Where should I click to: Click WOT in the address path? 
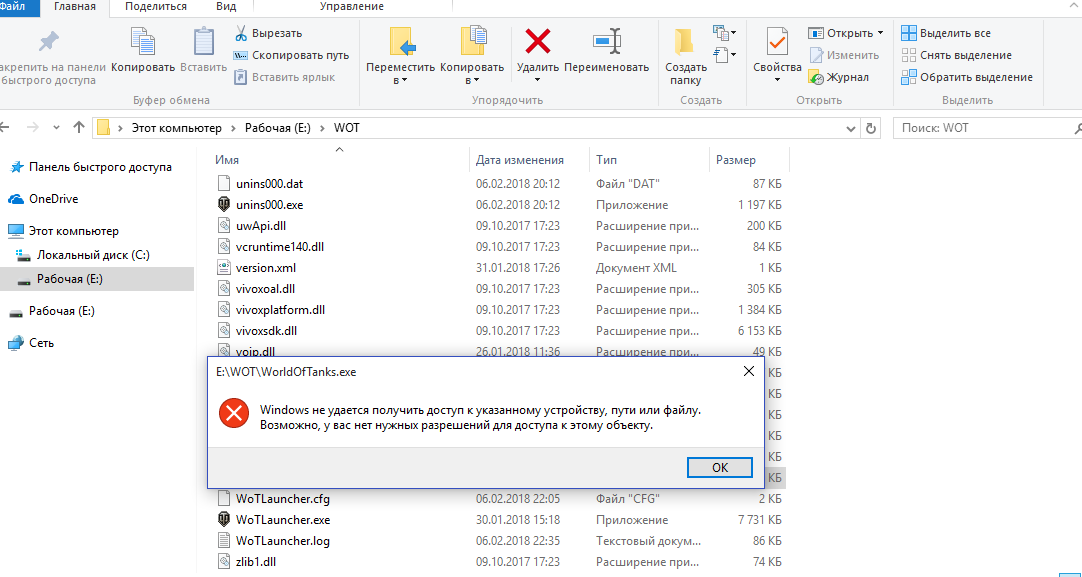(346, 128)
